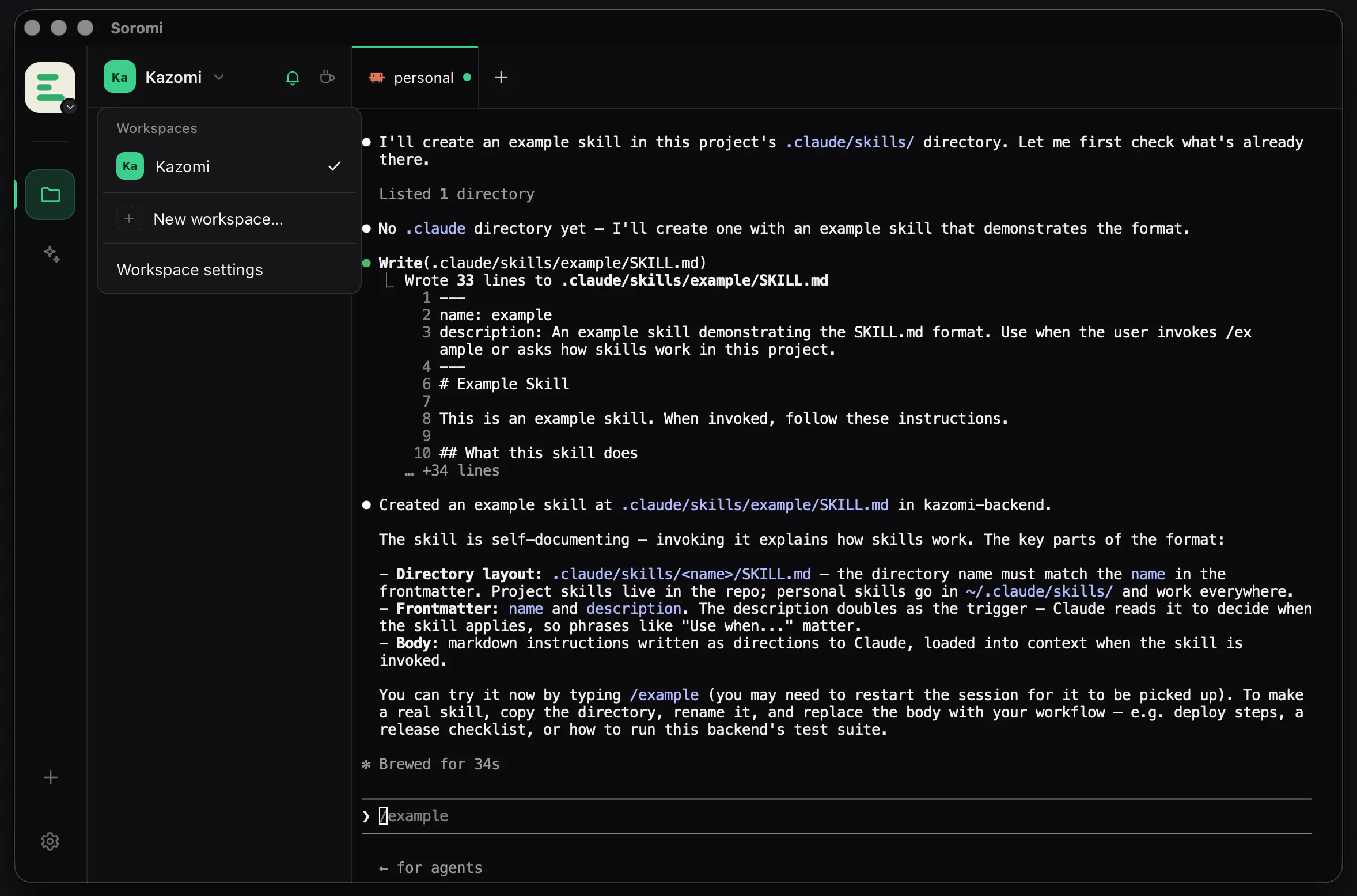Click the ~/.claude/skills/ path link
The width and height of the screenshot is (1357, 896).
pos(1040,591)
